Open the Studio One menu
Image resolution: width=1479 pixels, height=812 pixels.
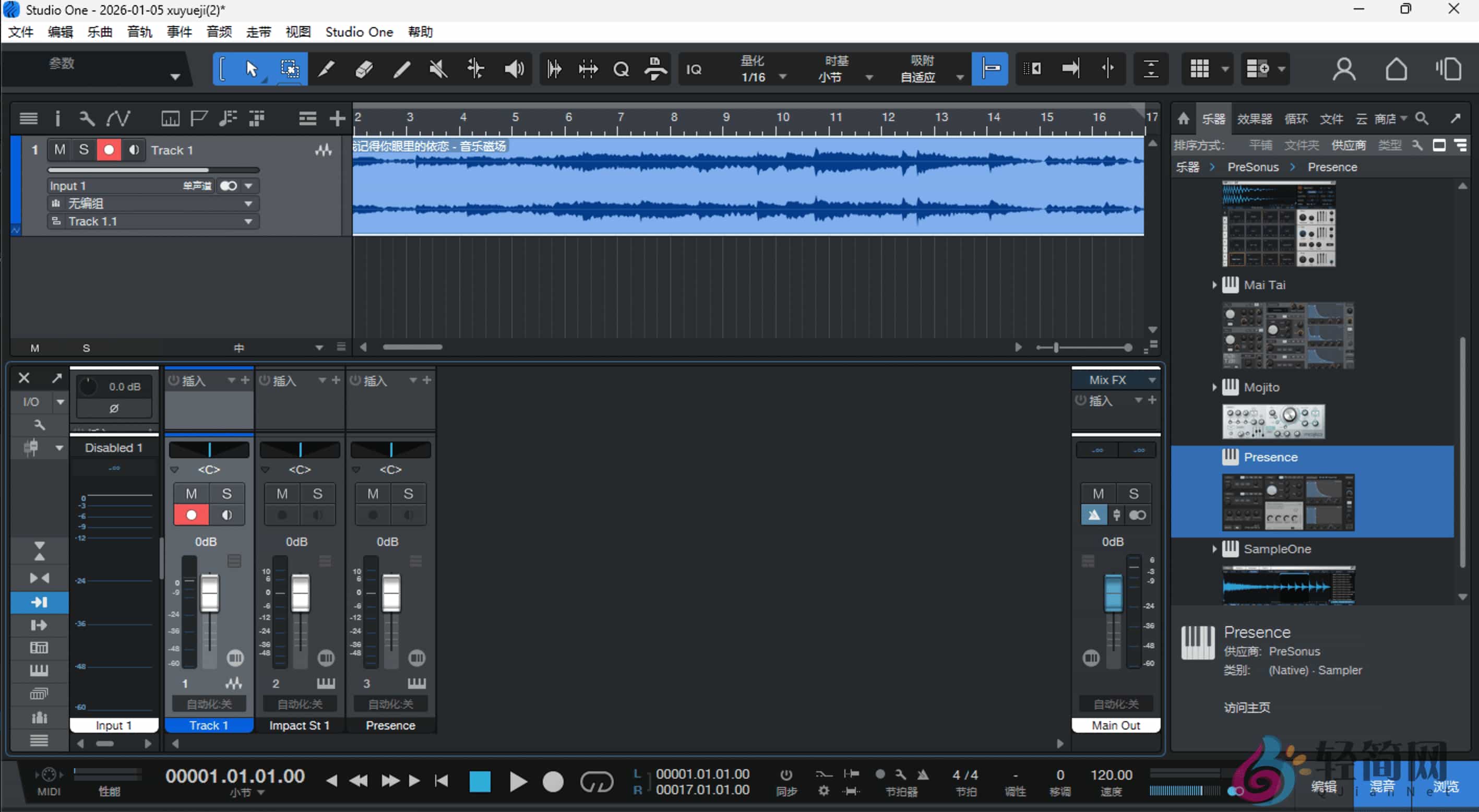[359, 32]
